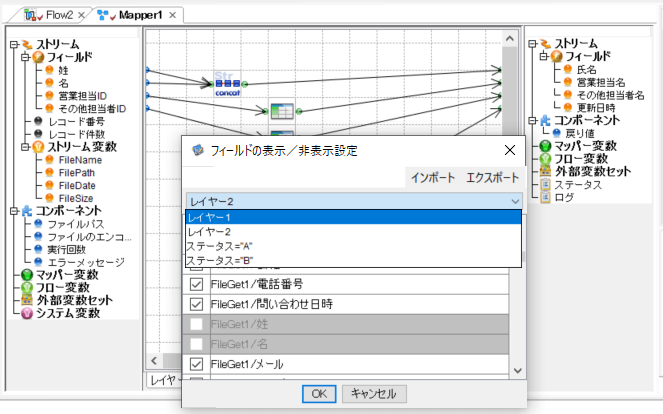Click the システム変数 icon in left tree
This screenshot has height=414, width=663.
pyautogui.click(x=27, y=313)
